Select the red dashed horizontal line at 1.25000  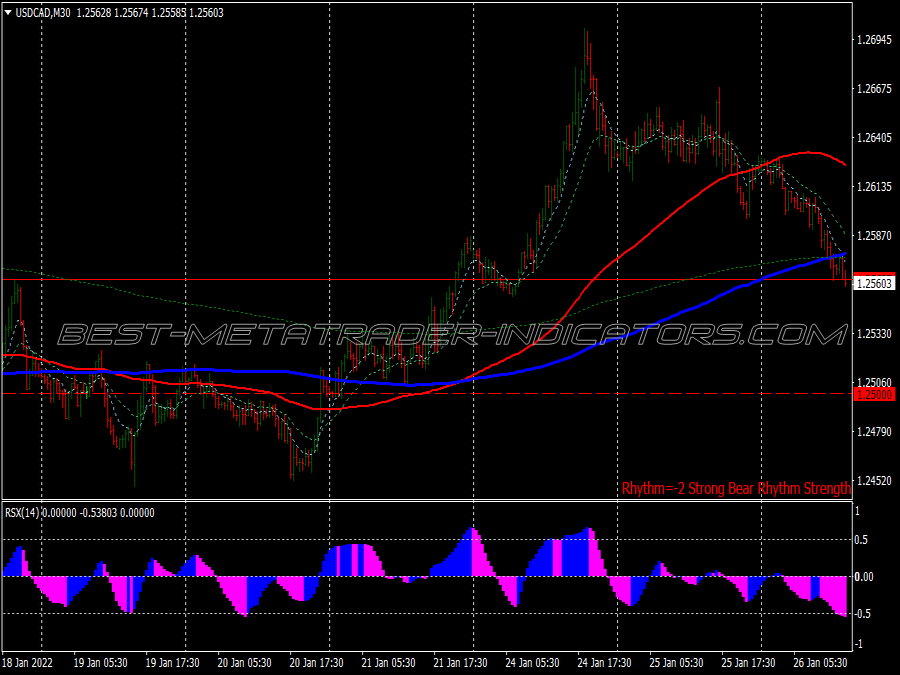[427, 394]
